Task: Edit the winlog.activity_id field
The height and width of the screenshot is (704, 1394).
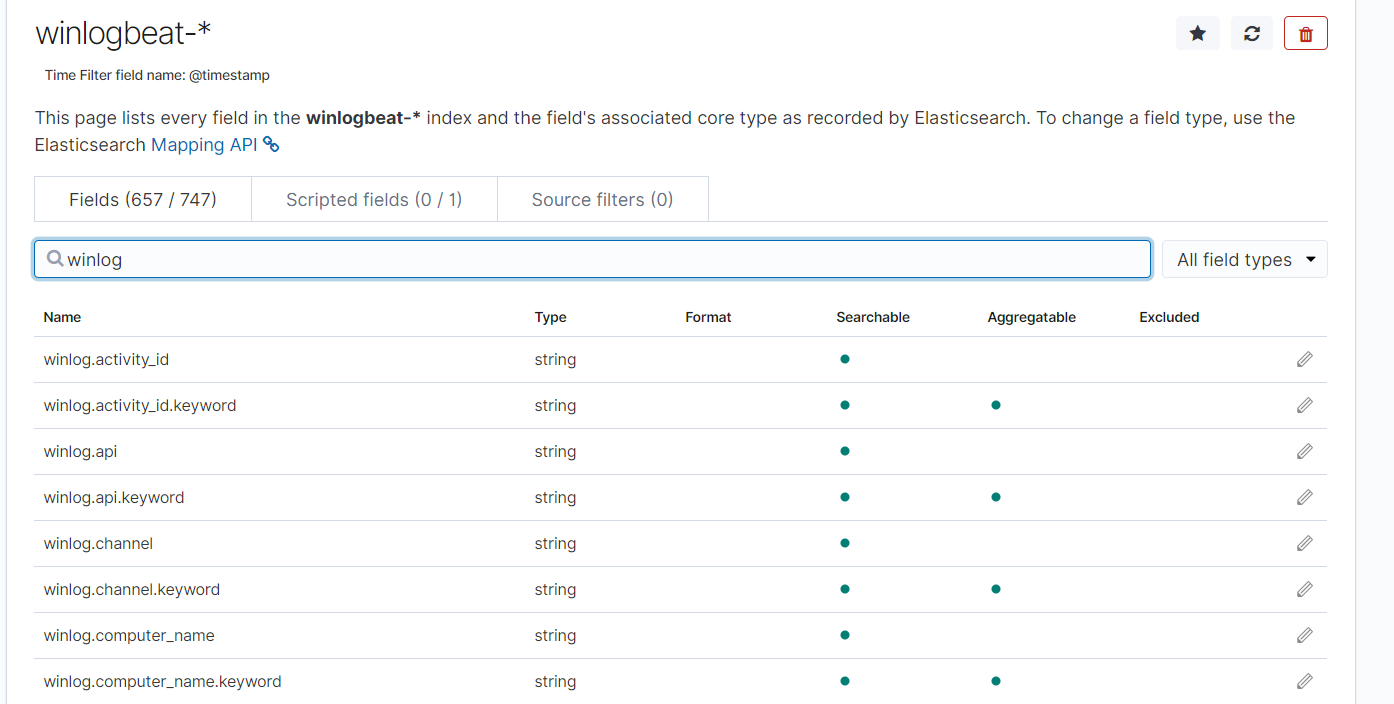Action: click(1304, 359)
